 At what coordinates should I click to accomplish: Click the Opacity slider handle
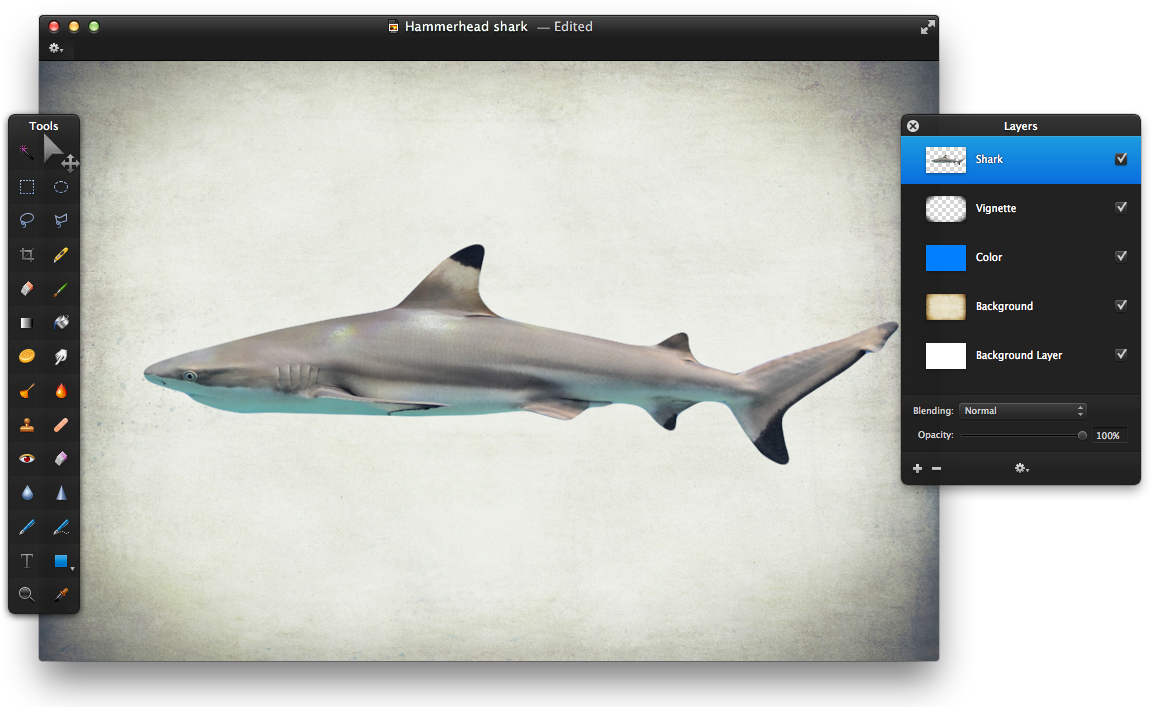click(x=1082, y=435)
